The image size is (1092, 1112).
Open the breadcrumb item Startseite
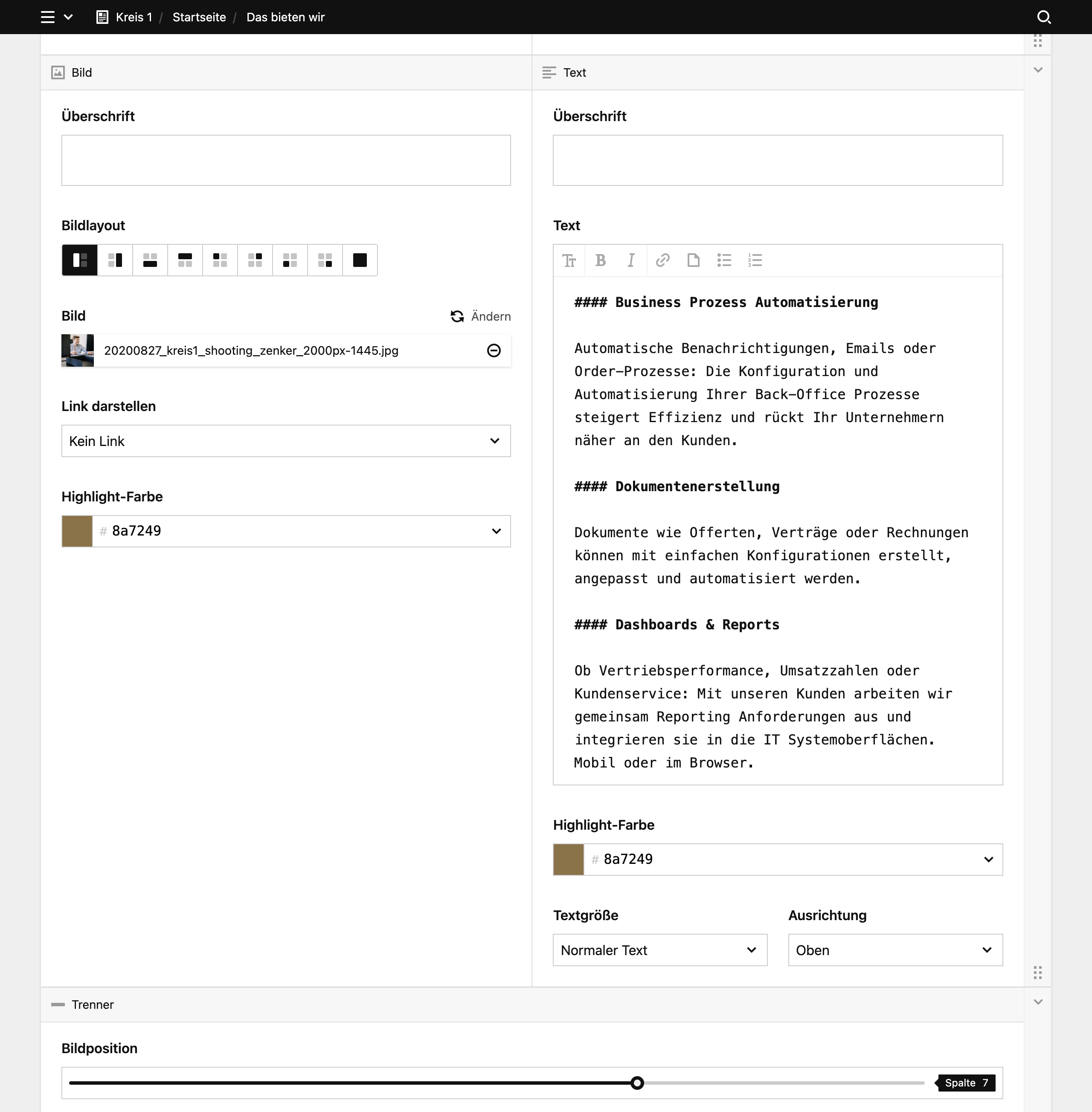tap(199, 17)
